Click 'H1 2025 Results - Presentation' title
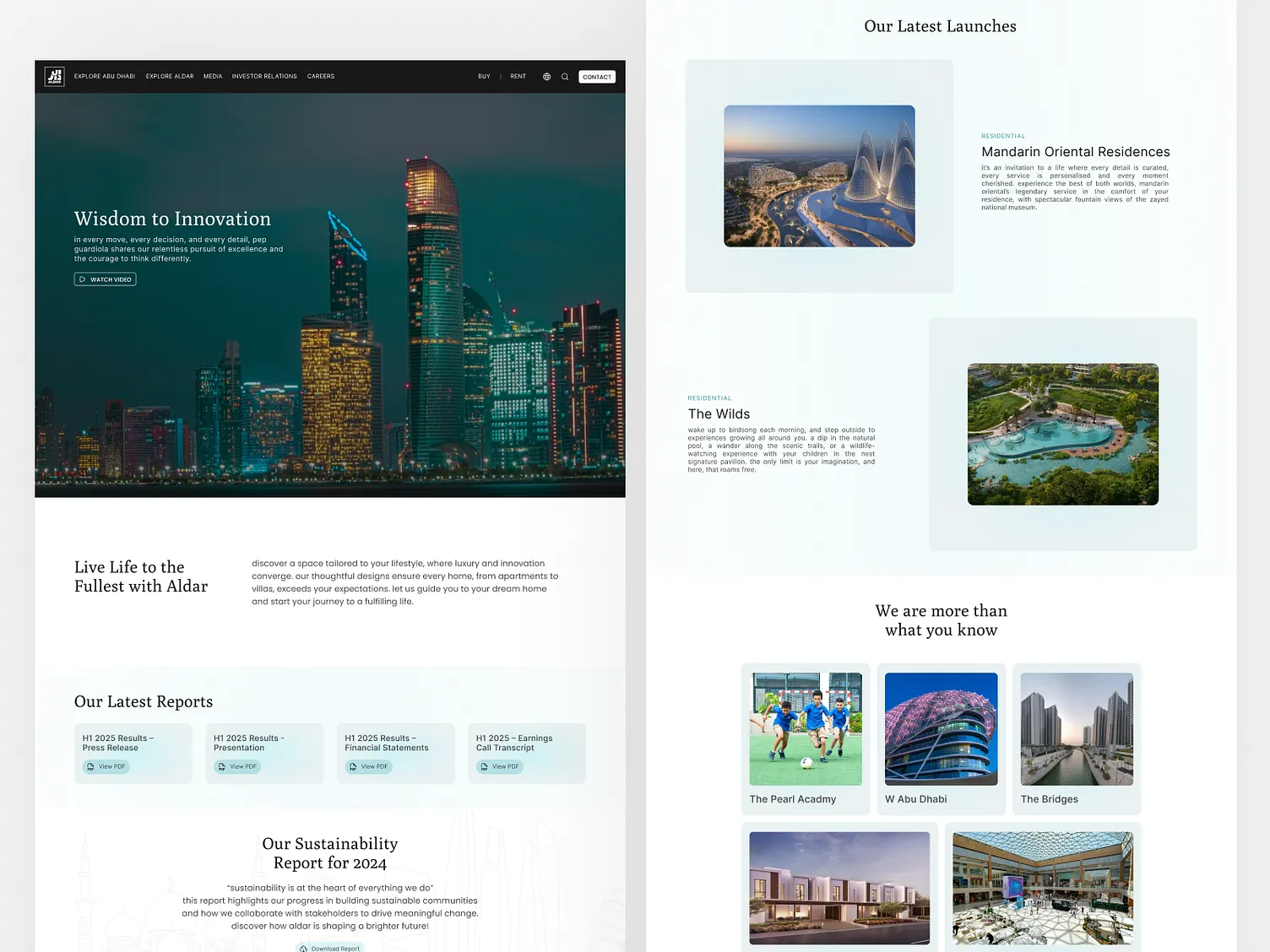The width and height of the screenshot is (1270, 952). coord(249,743)
